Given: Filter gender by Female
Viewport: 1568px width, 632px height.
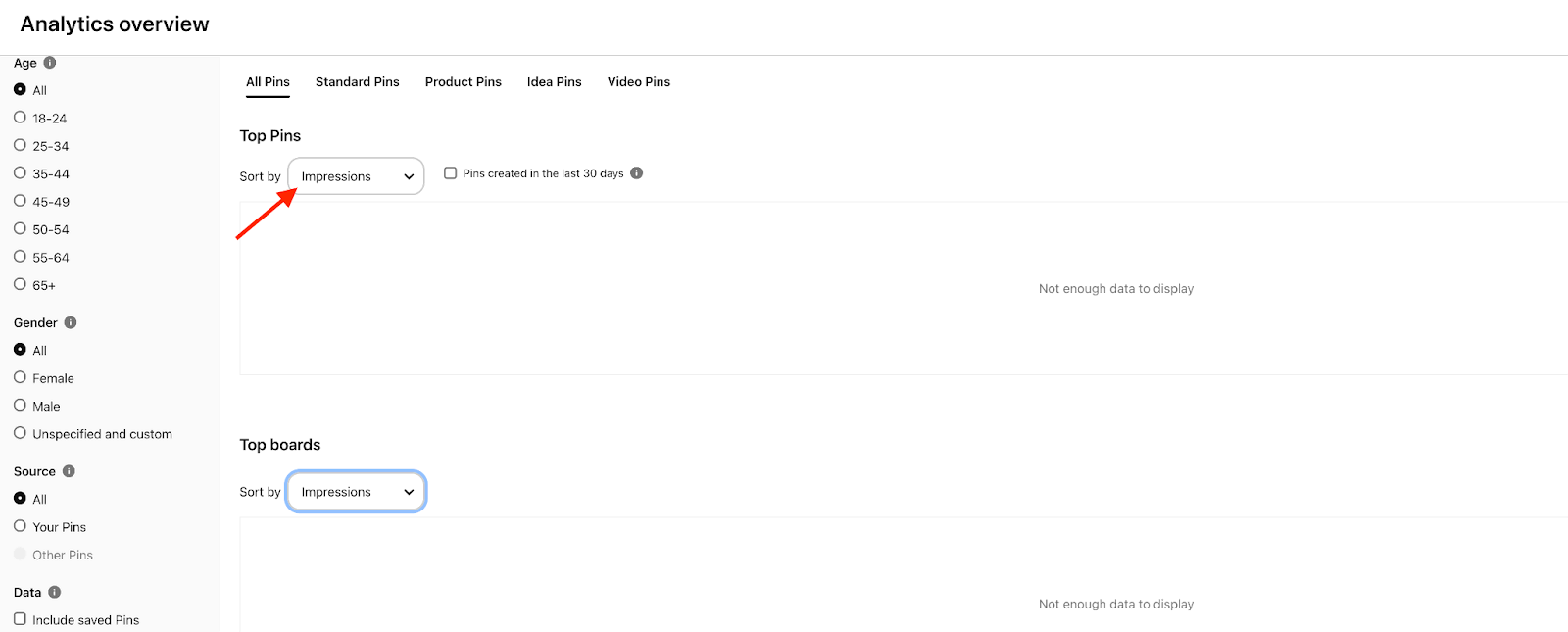Looking at the screenshot, I should tap(20, 377).
